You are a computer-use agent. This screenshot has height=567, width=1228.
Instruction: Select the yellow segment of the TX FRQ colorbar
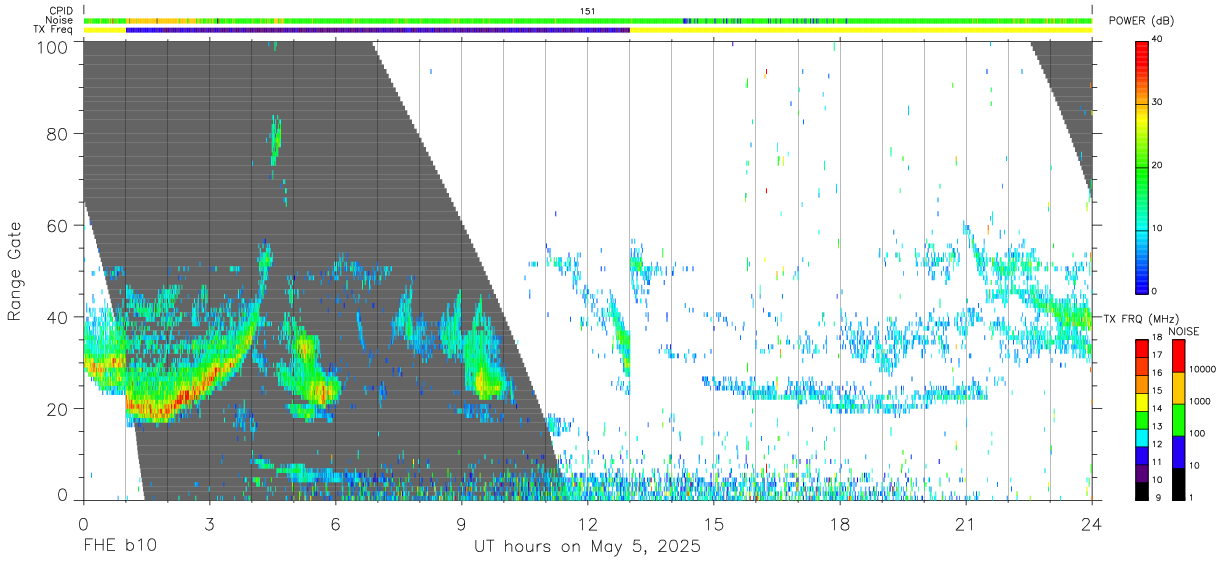[1141, 402]
